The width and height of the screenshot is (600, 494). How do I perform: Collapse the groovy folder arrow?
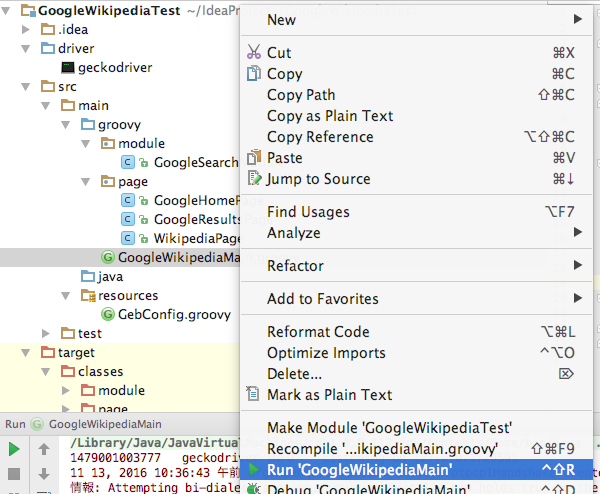[x=65, y=125]
